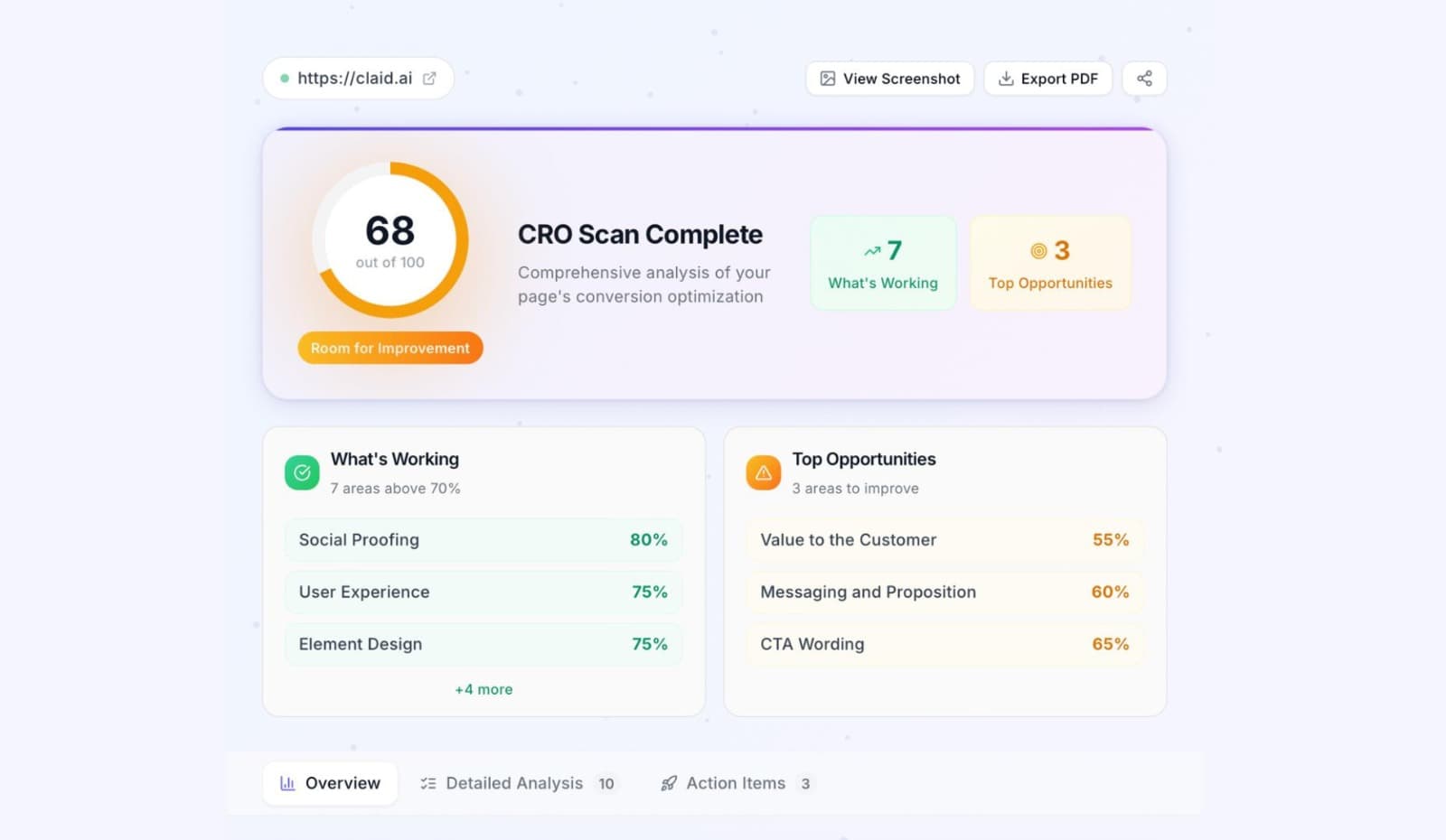Switch to the Detailed Analysis tab
This screenshot has width=1446, height=840.
pos(513,783)
